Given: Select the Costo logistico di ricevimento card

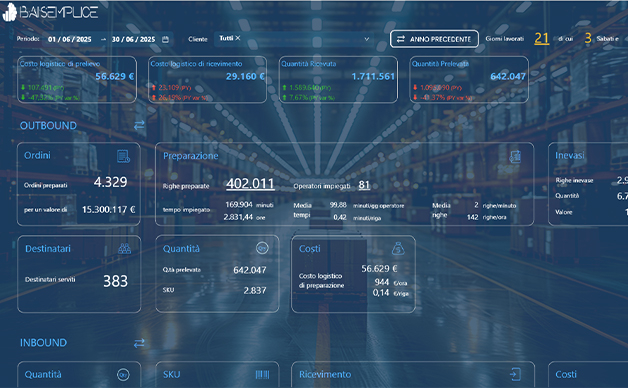Looking at the screenshot, I should click(207, 79).
